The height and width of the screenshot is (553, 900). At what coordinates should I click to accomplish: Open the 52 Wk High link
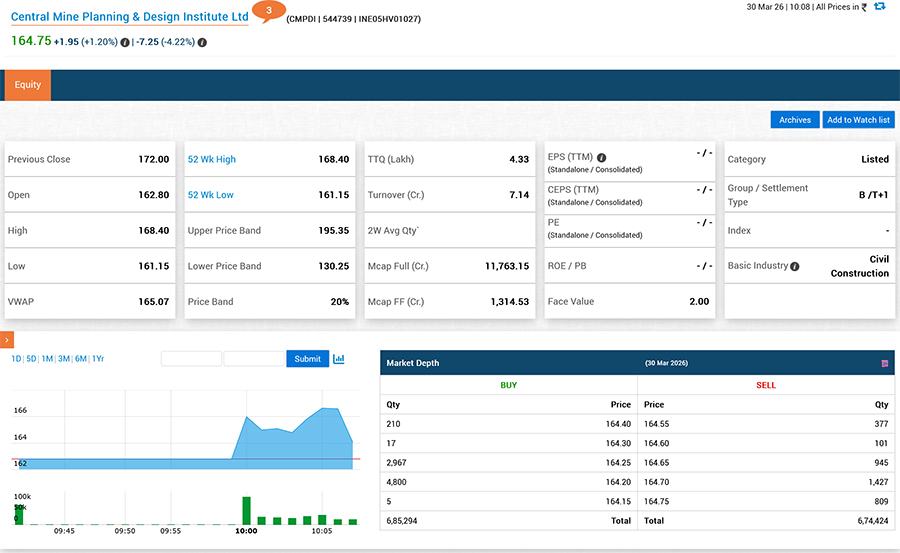212,159
